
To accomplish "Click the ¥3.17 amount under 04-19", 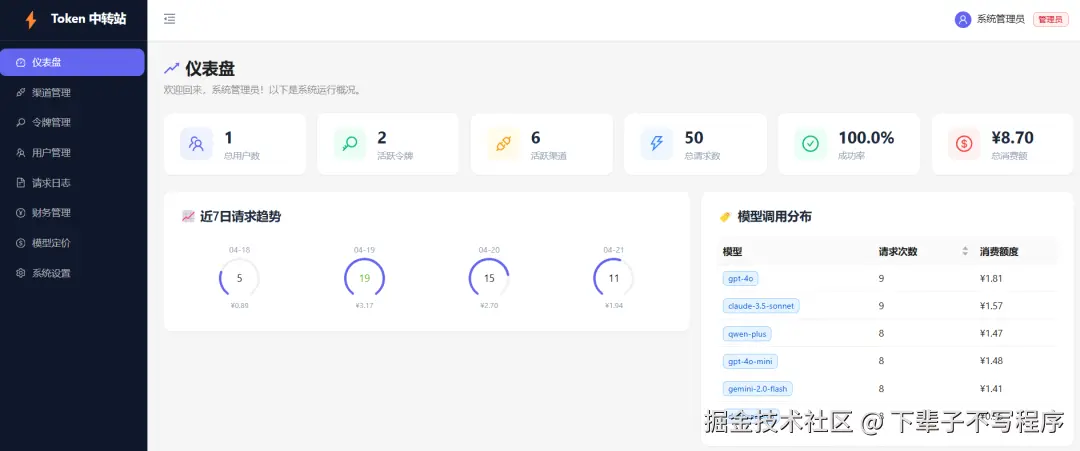I will tap(364, 306).
